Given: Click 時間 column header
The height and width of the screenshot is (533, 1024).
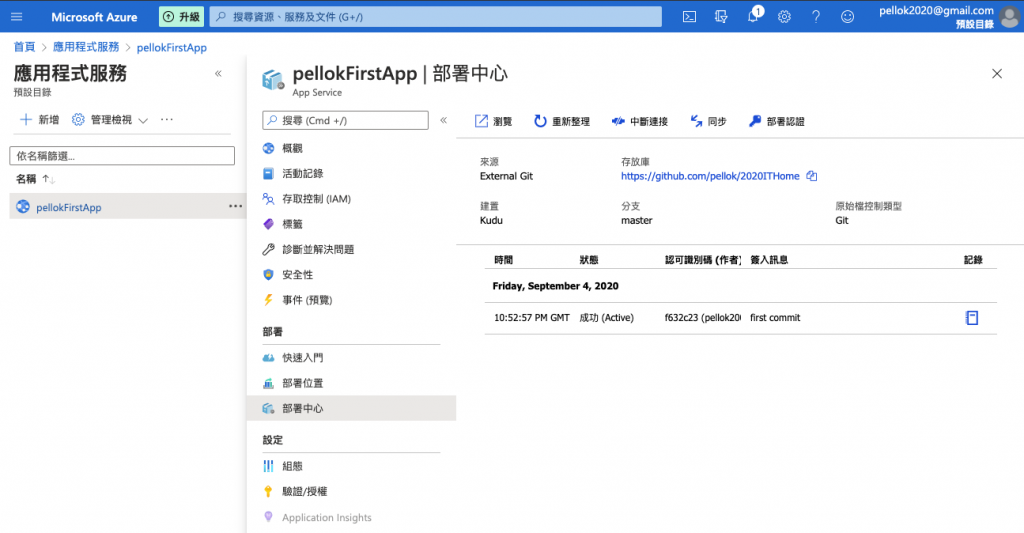Looking at the screenshot, I should coord(504,259).
